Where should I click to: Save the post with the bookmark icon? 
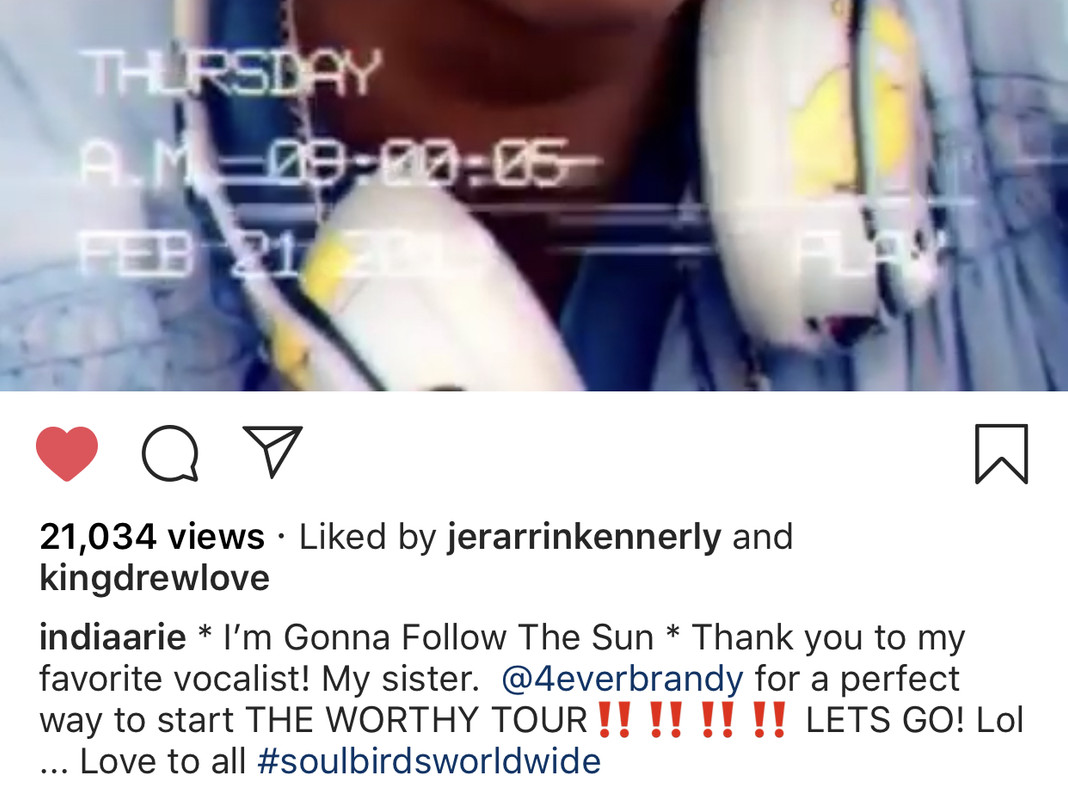[x=1001, y=453]
